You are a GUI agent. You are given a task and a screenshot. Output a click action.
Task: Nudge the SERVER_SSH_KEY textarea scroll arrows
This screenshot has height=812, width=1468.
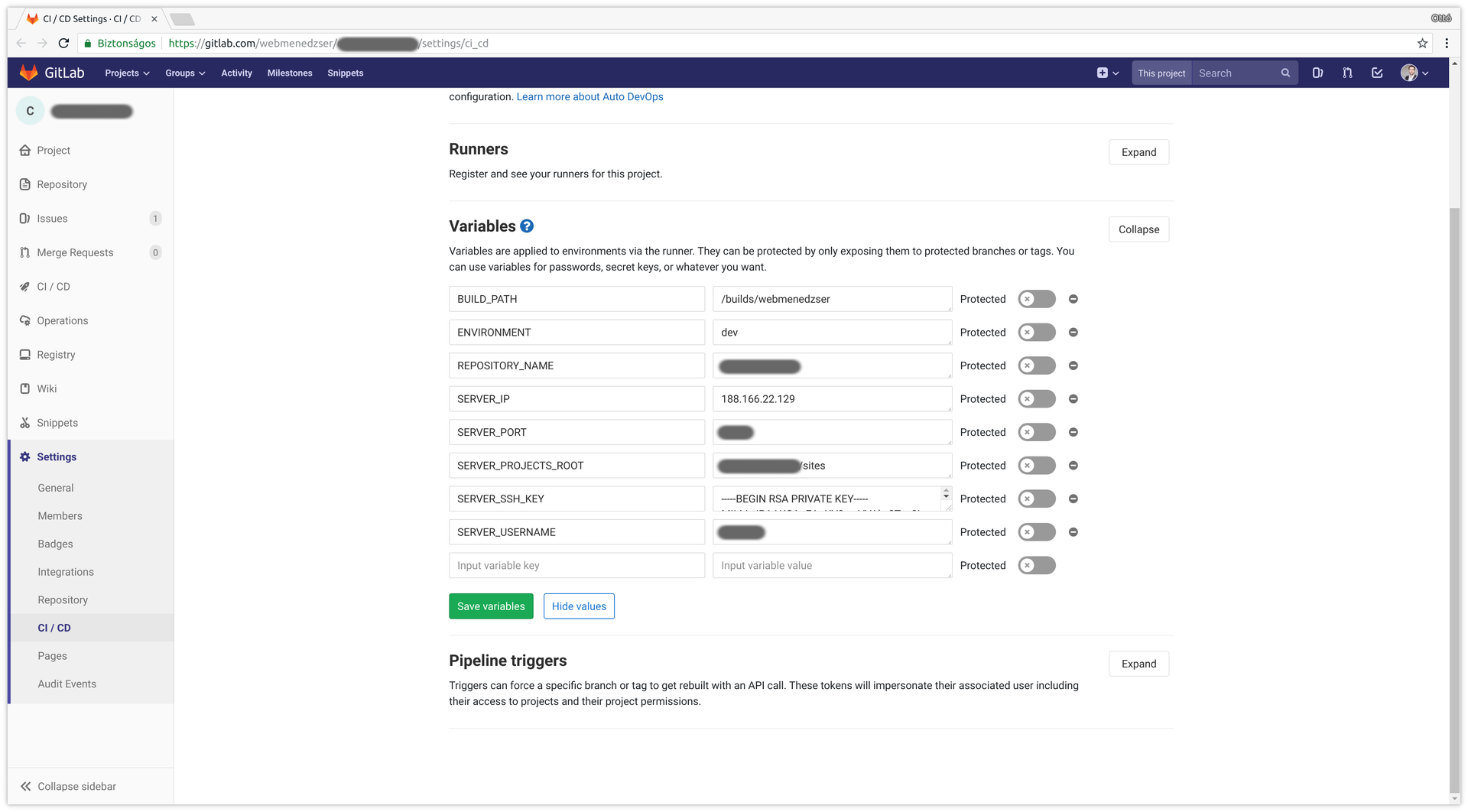coord(947,494)
